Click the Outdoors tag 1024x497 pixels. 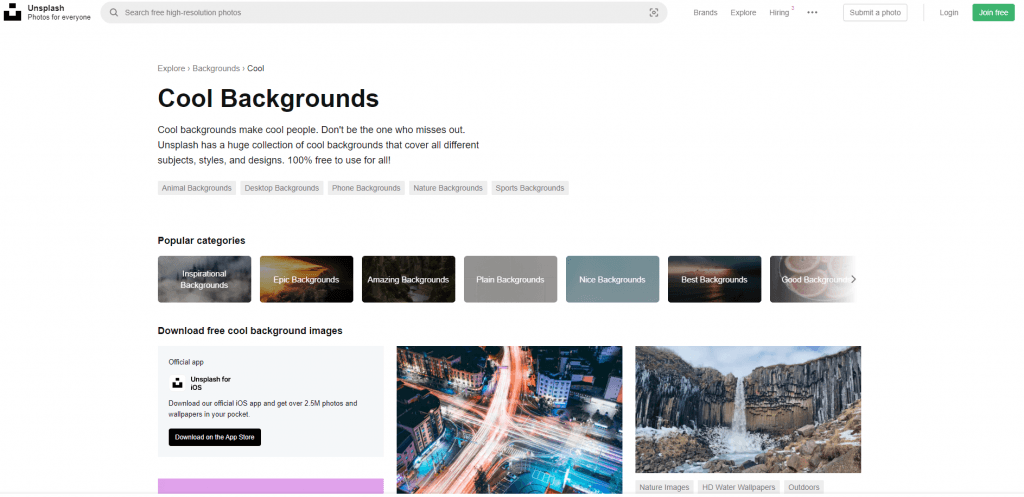[x=803, y=487]
